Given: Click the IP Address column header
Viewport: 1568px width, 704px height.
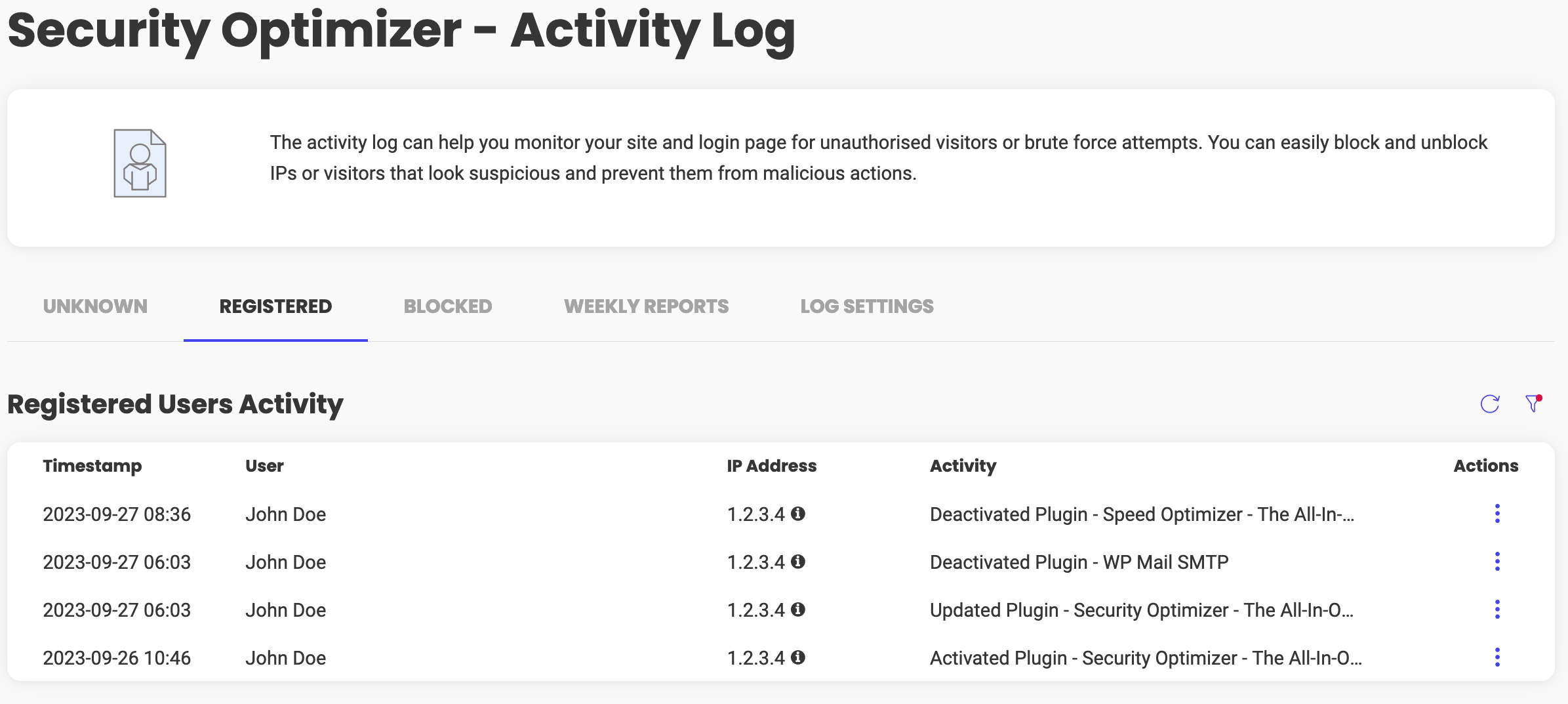Looking at the screenshot, I should (x=772, y=466).
